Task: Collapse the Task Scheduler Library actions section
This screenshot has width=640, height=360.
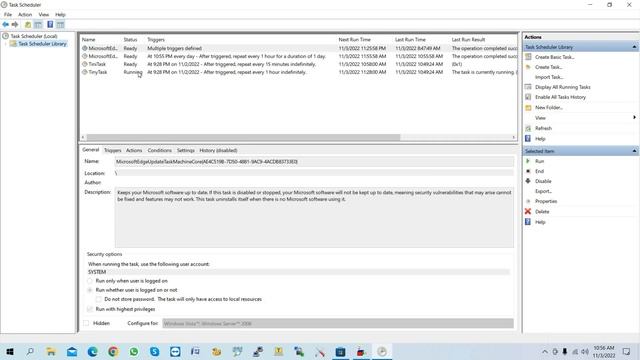Action: [634, 47]
